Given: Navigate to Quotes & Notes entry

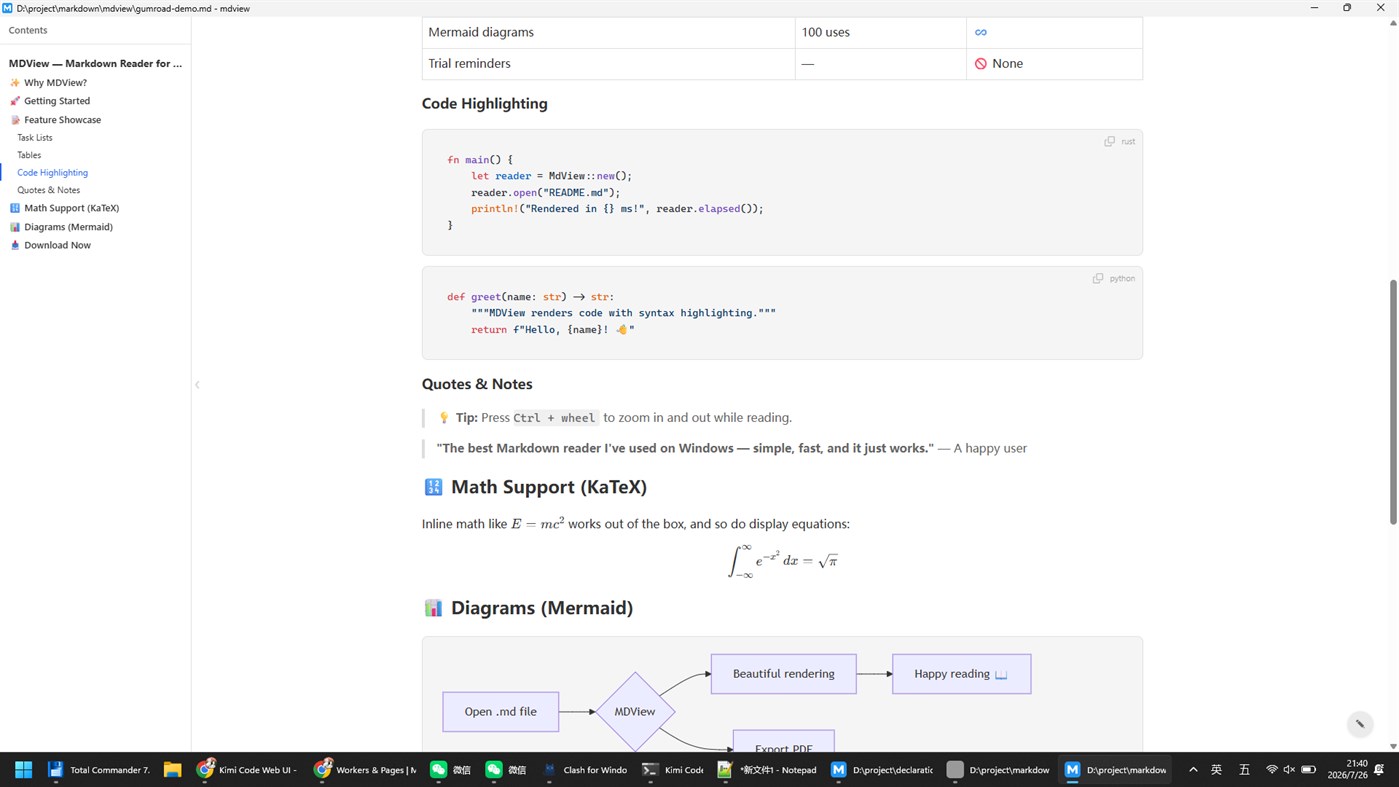Looking at the screenshot, I should click(48, 190).
